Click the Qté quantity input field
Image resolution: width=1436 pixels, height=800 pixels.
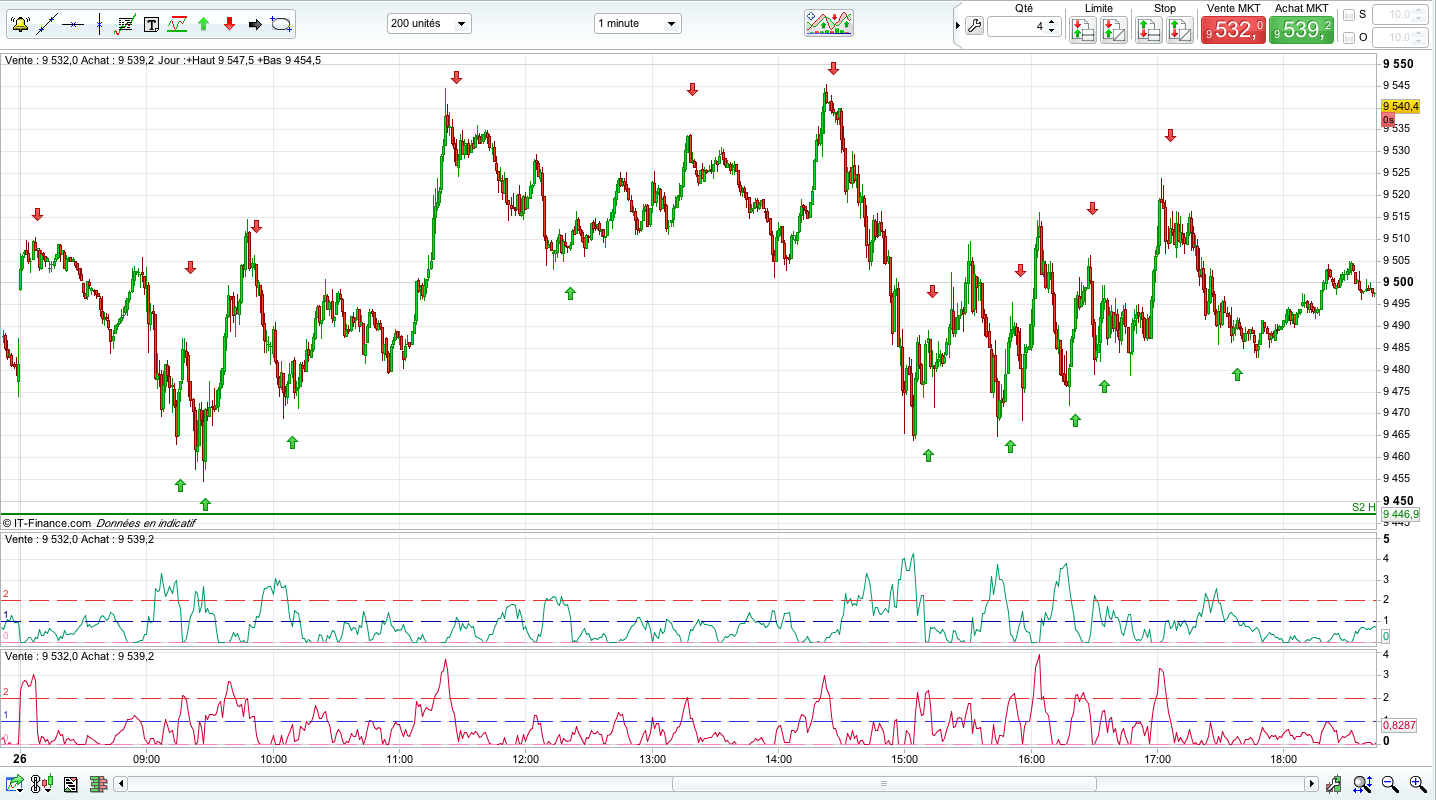(1017, 27)
